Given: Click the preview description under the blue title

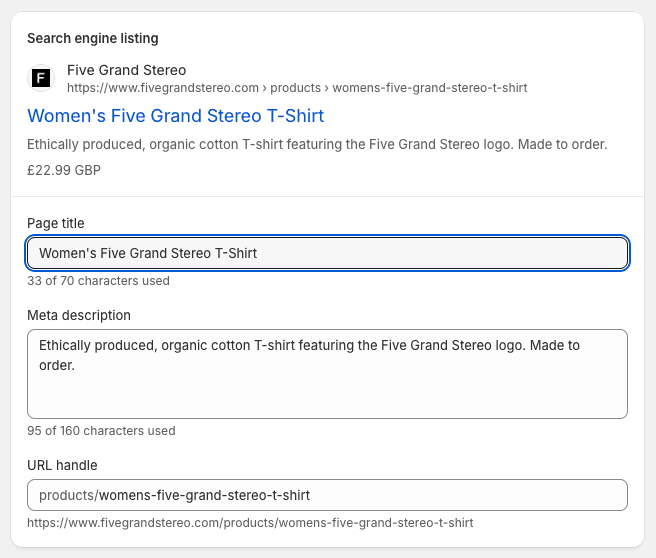Looking at the screenshot, I should click(317, 144).
